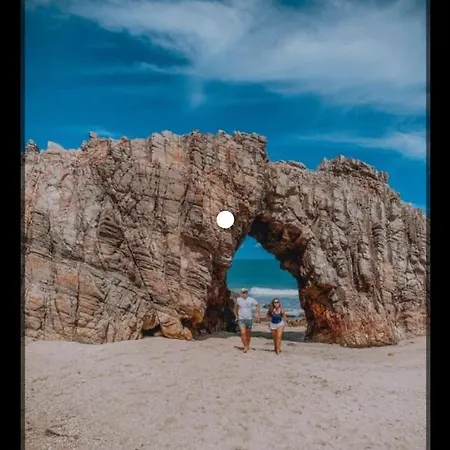The image size is (450, 450).
Task: Click the small cave opening at the left rock base
Action: 152,331
